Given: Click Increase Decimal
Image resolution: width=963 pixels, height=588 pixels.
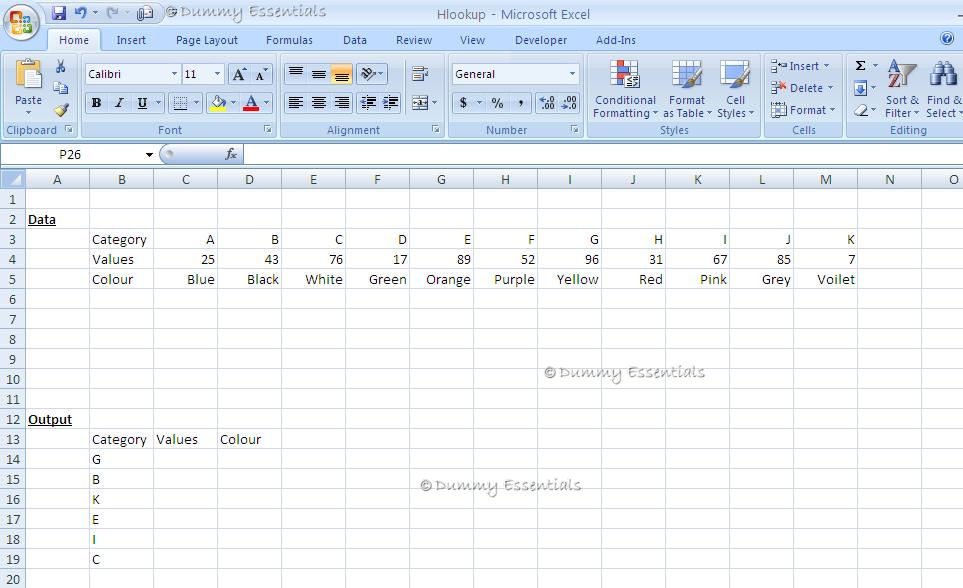Looking at the screenshot, I should [547, 103].
